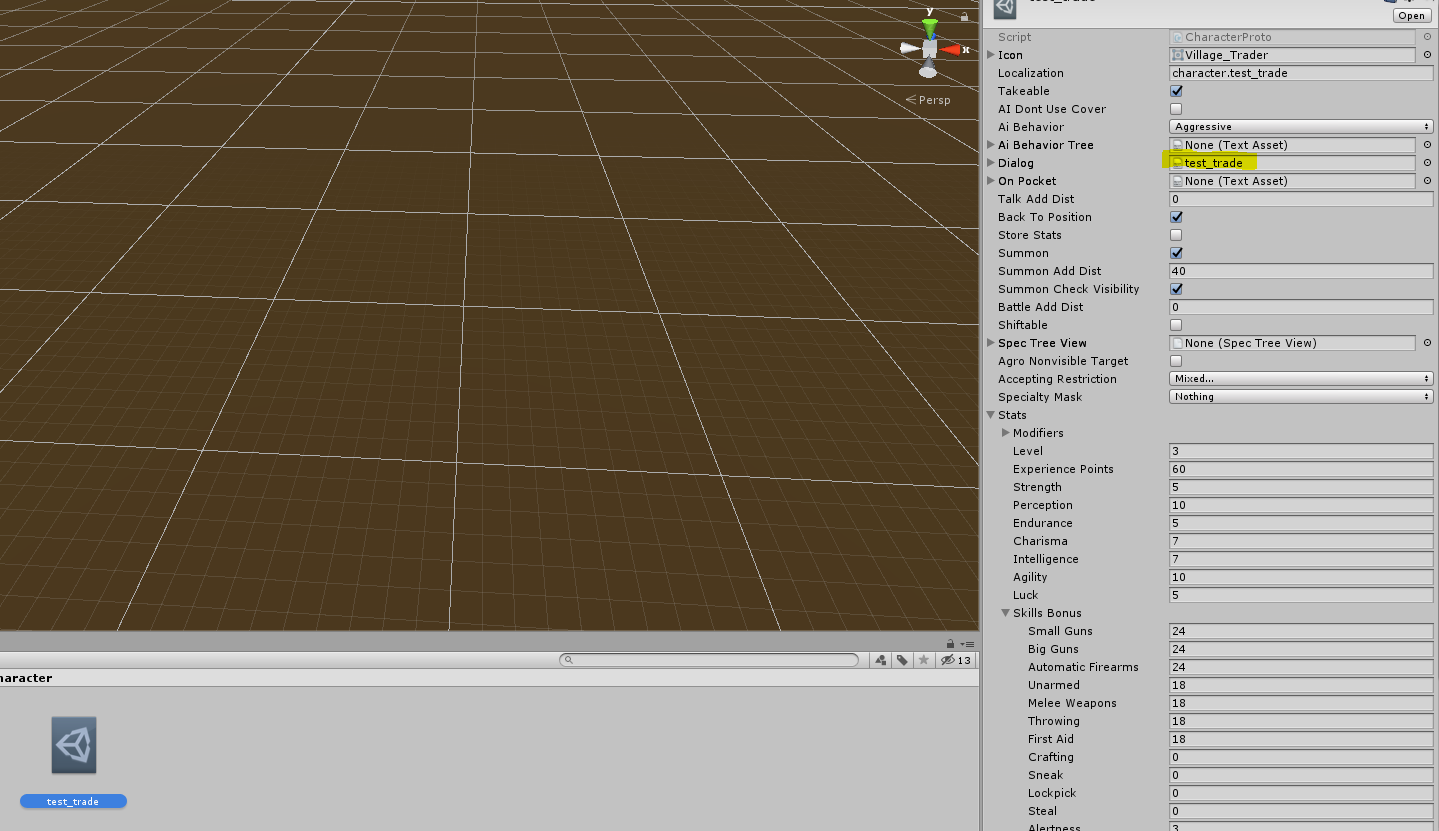Screen dimensions: 1439x831
Task: Click the Level value field
Action: click(x=1301, y=451)
